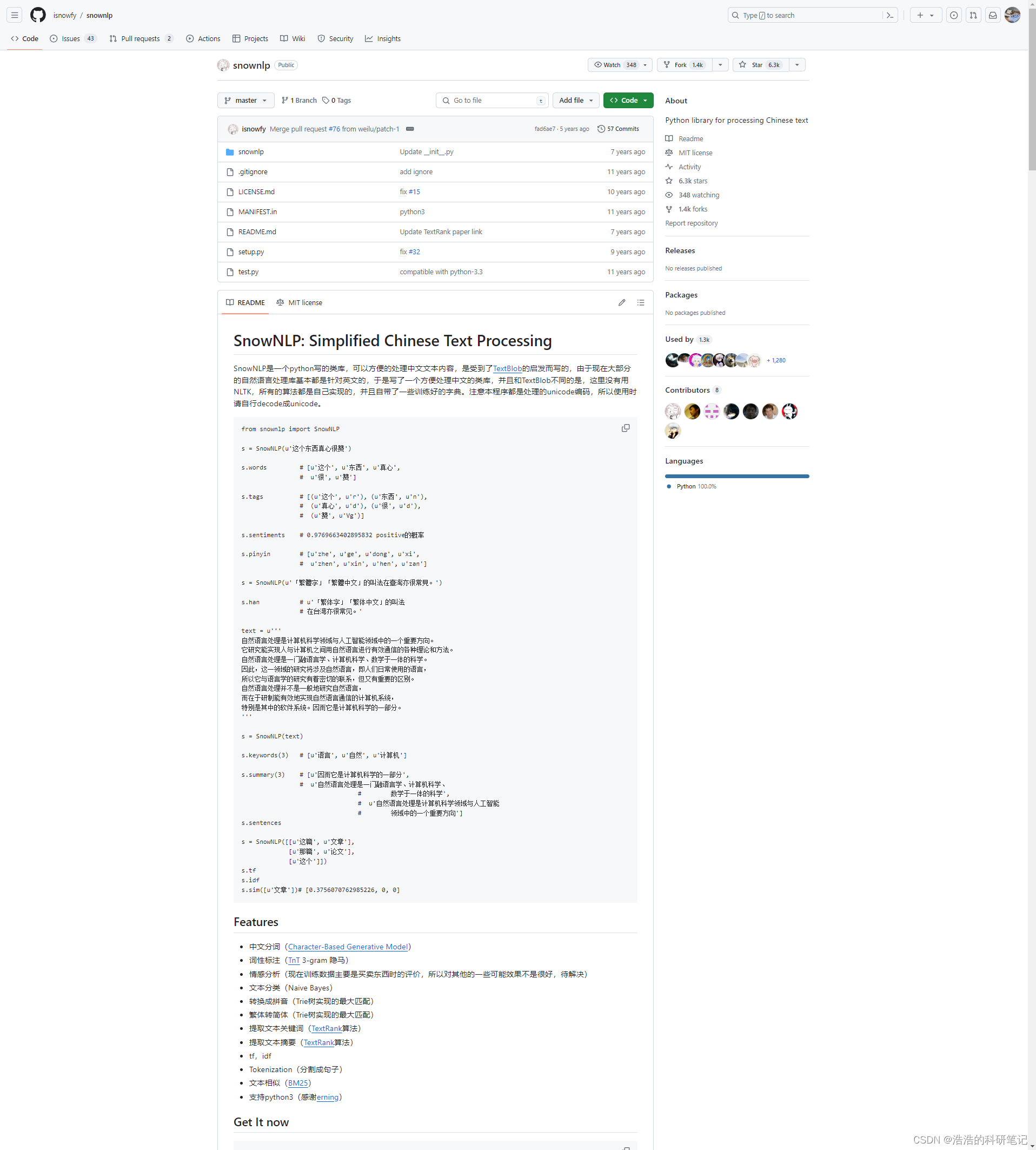This screenshot has width=1036, height=1150.
Task: Open the TextBlob link in README
Action: (x=507, y=369)
